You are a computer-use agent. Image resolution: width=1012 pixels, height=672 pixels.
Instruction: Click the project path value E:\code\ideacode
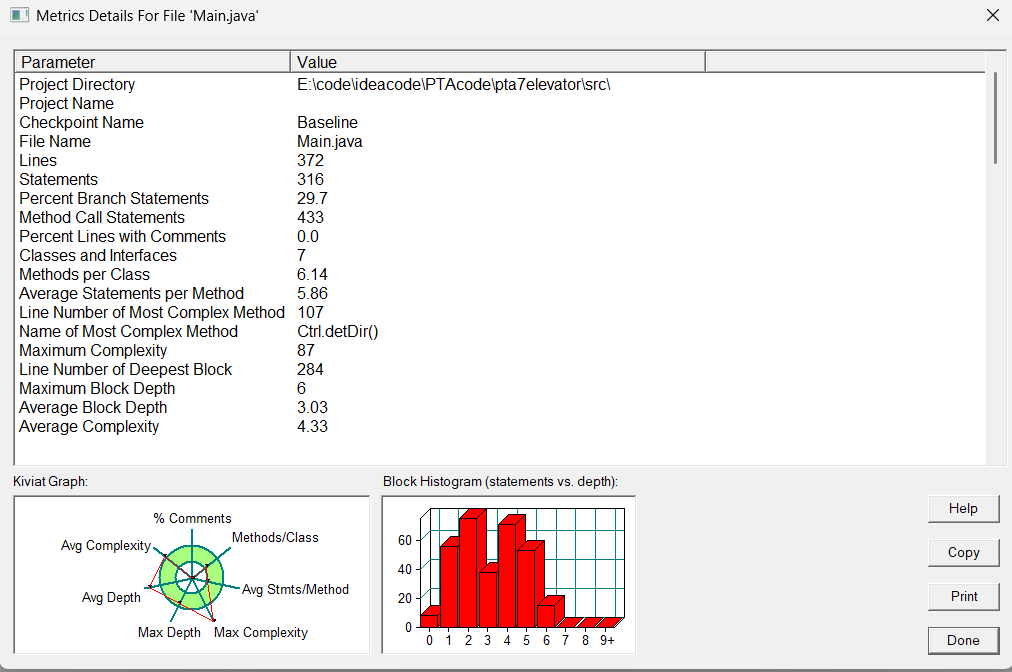pos(454,85)
